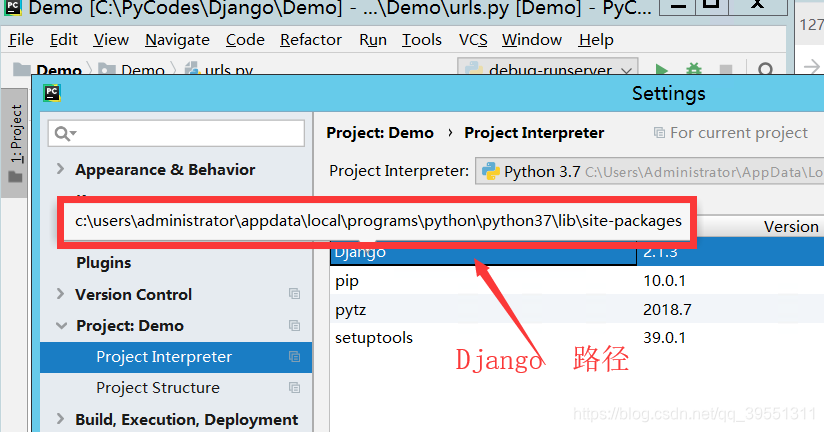Open the Refactor menu
The width and height of the screenshot is (824, 432).
311,40
